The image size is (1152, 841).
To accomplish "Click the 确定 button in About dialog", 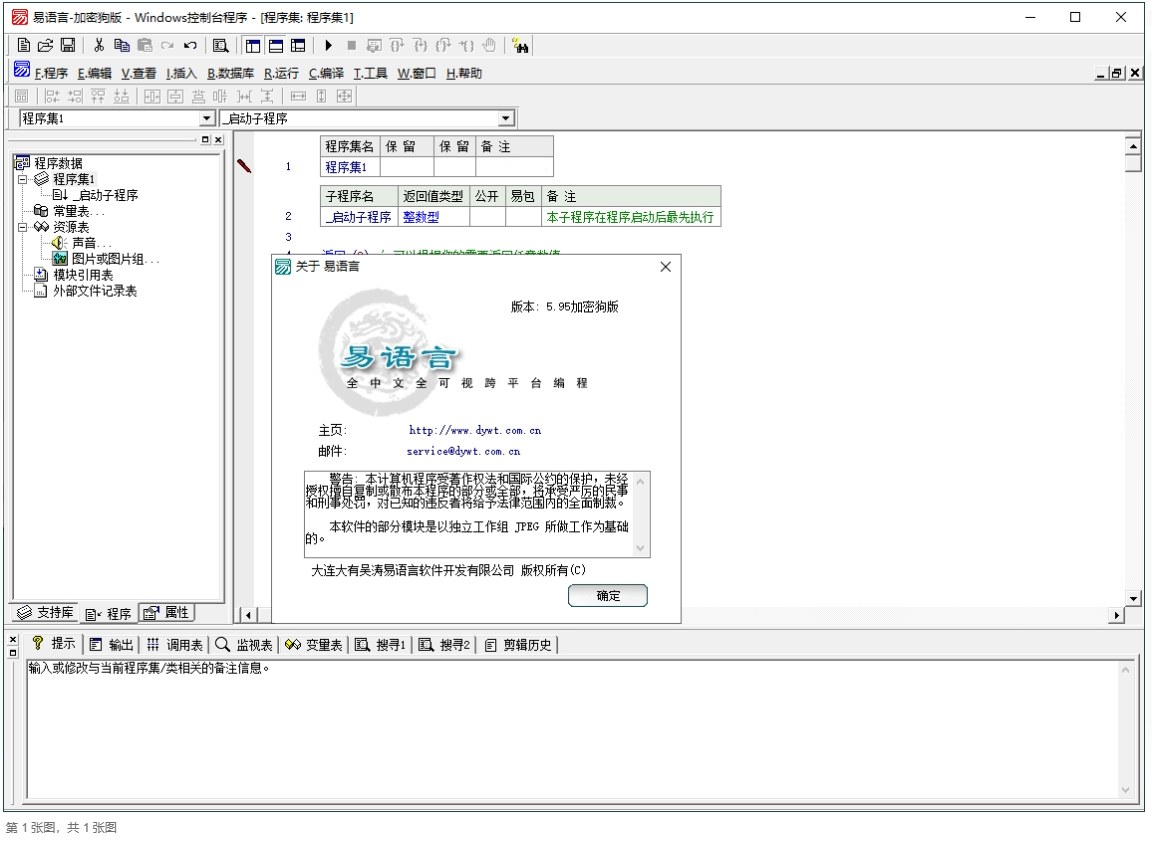I will point(608,596).
